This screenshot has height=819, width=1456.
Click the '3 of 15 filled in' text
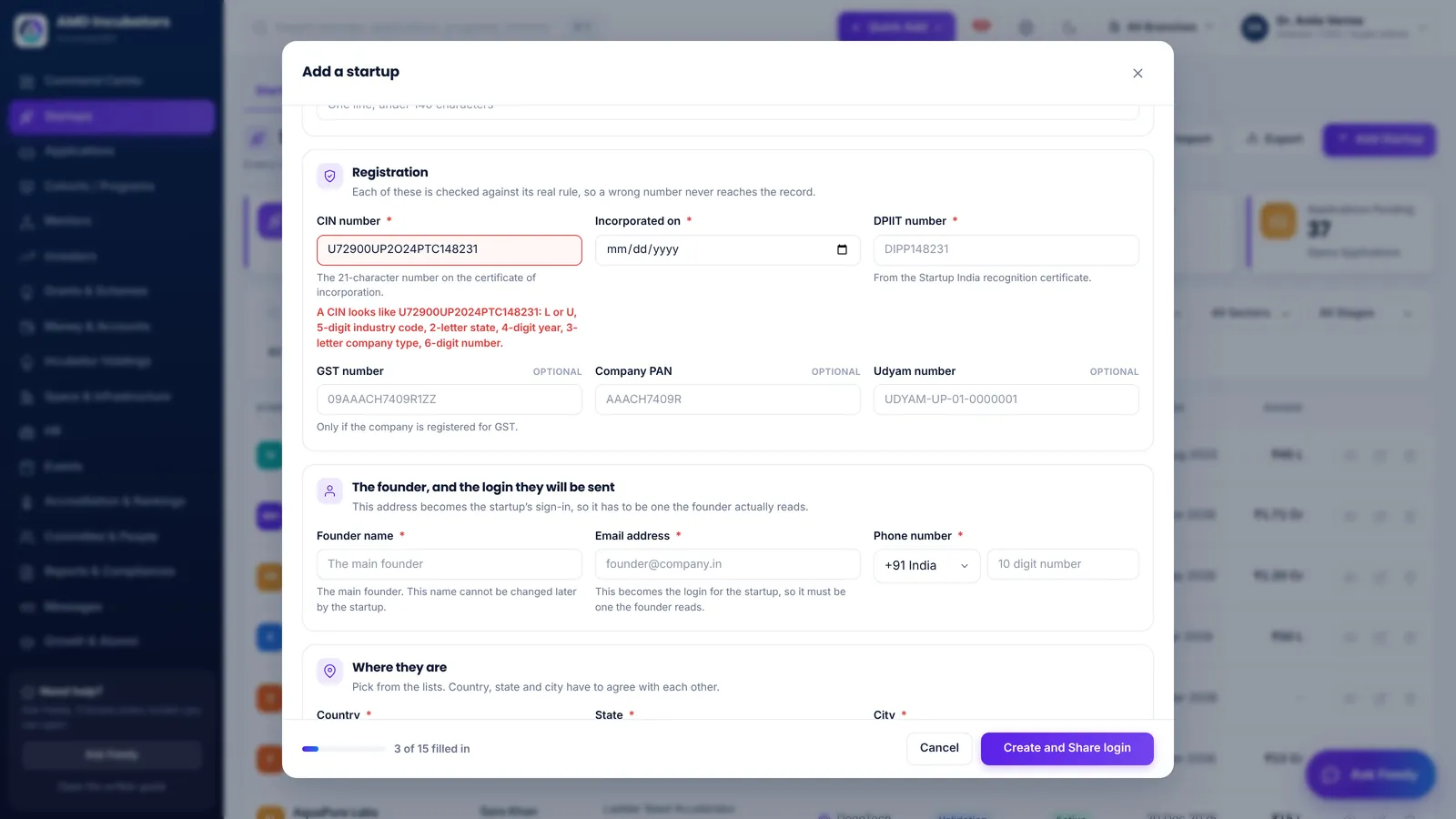coord(432,749)
